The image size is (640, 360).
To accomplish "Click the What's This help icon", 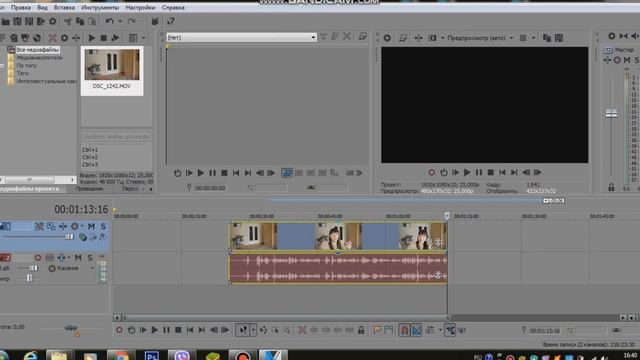I will point(171,21).
